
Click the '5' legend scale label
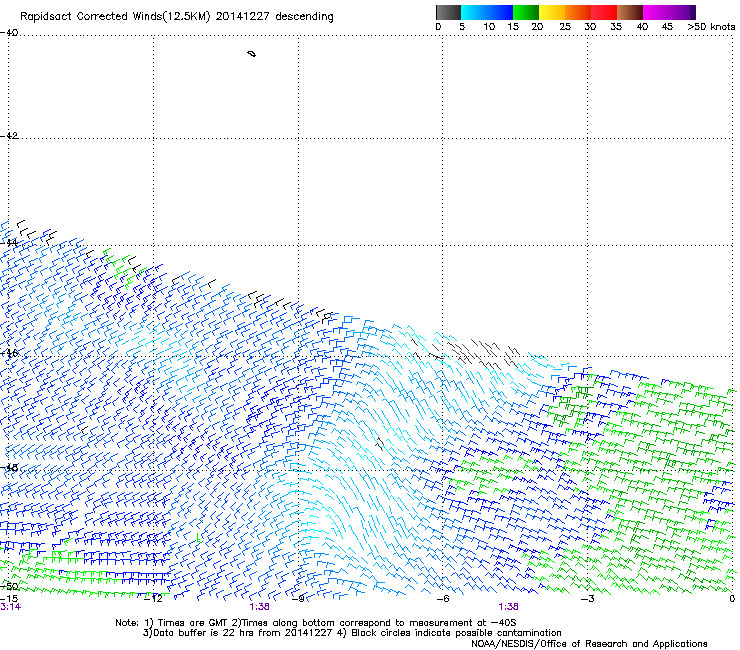462,27
